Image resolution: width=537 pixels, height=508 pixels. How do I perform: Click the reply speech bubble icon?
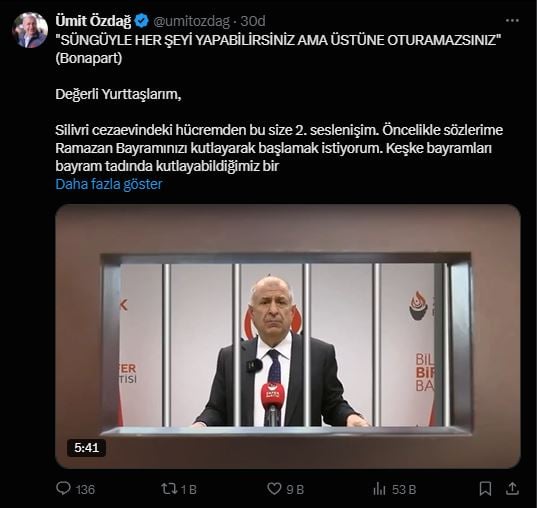[63, 488]
